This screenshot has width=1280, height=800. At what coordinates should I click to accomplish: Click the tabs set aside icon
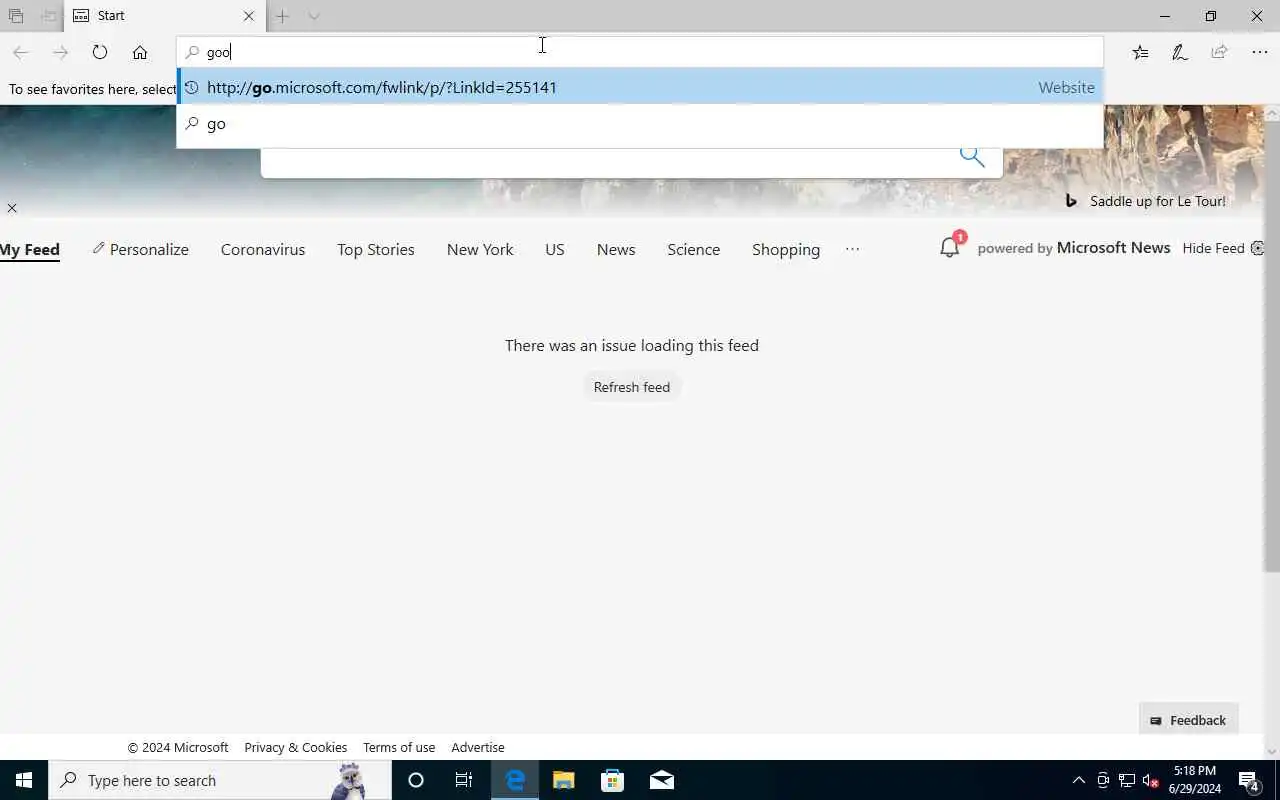16,16
